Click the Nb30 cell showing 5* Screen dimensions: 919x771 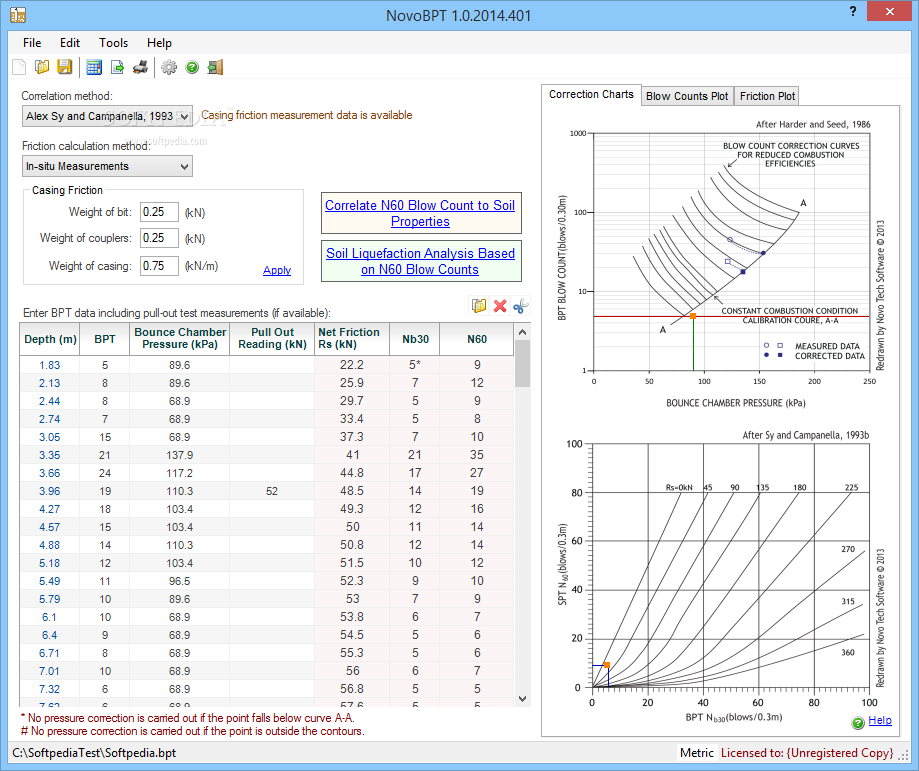pyautogui.click(x=415, y=365)
